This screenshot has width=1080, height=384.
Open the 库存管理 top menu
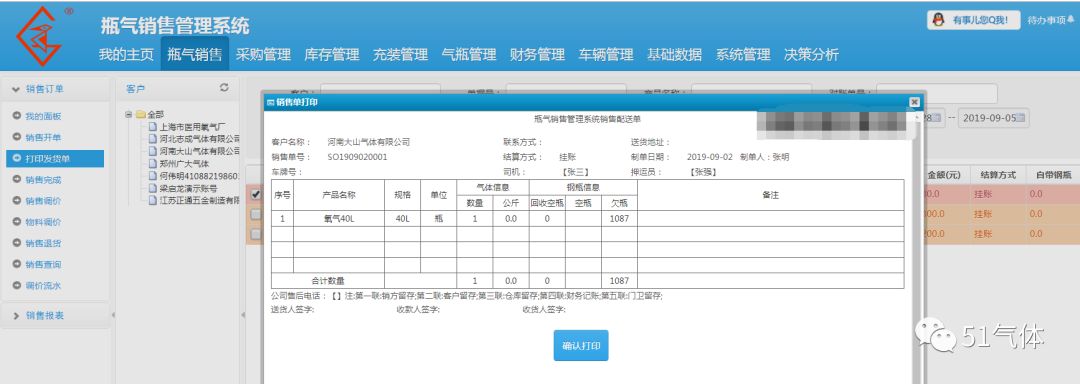click(x=332, y=54)
